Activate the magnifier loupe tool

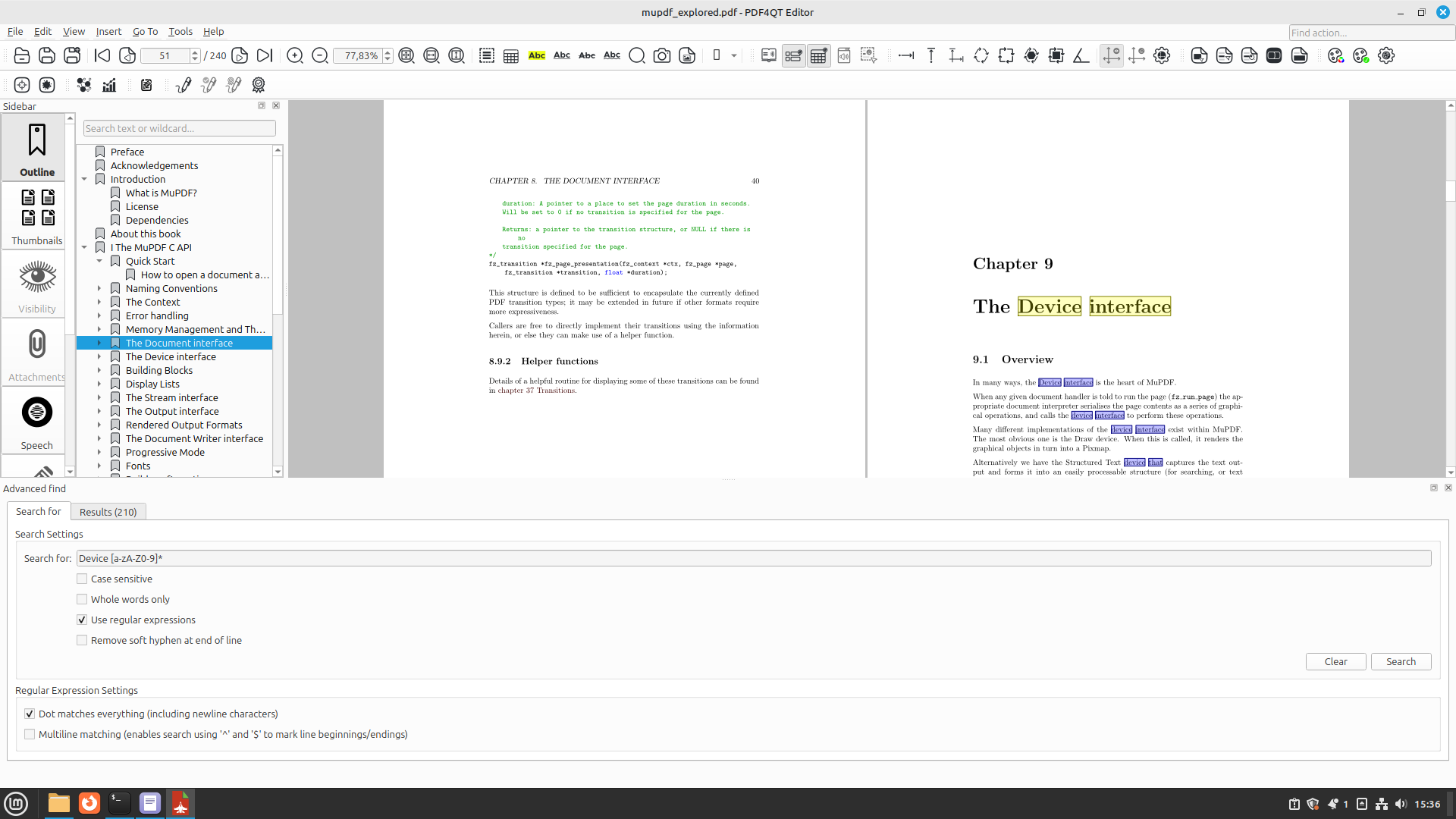[637, 55]
